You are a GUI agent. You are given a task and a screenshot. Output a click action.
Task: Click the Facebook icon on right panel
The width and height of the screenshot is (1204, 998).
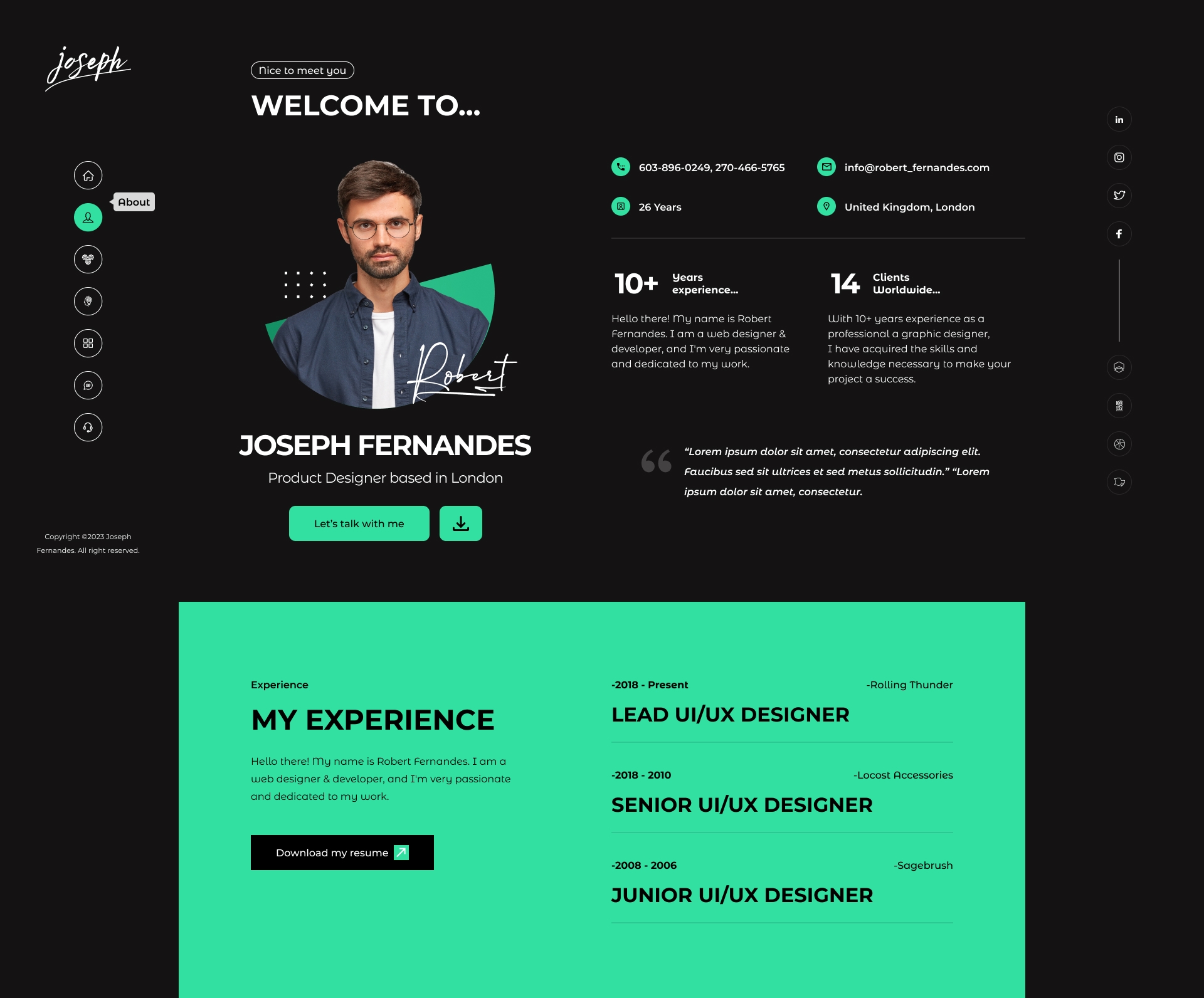click(x=1118, y=233)
